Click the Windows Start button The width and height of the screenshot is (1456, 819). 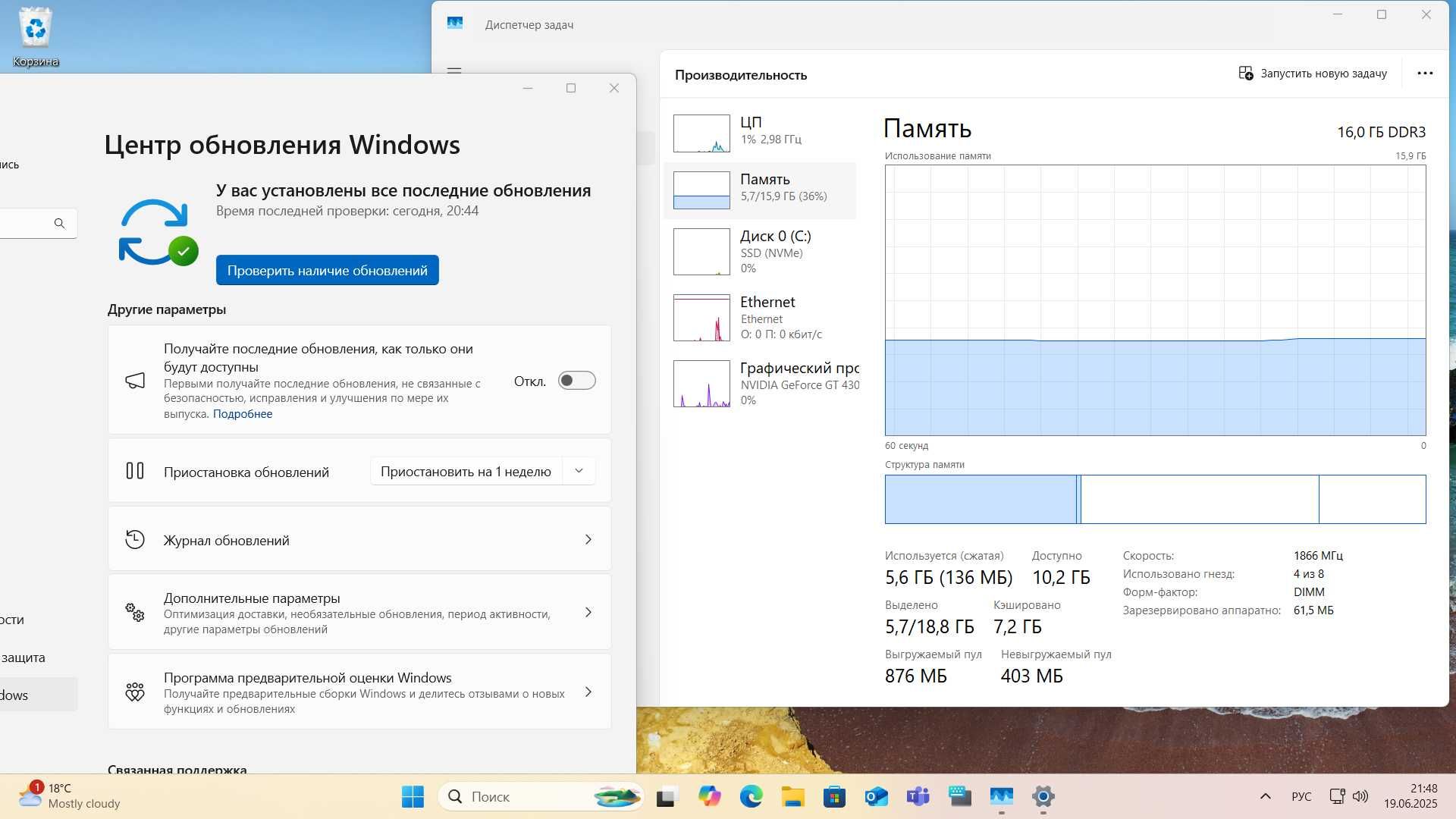(413, 796)
